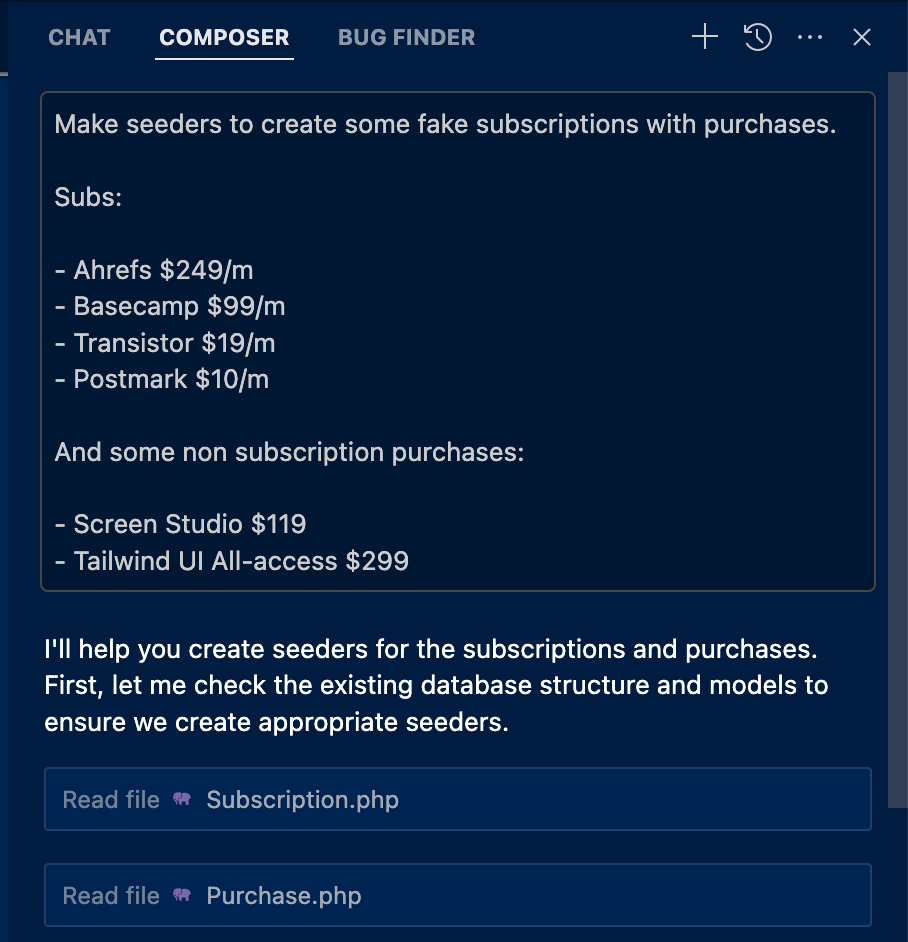Click the Screen Studio $119 line

point(180,524)
